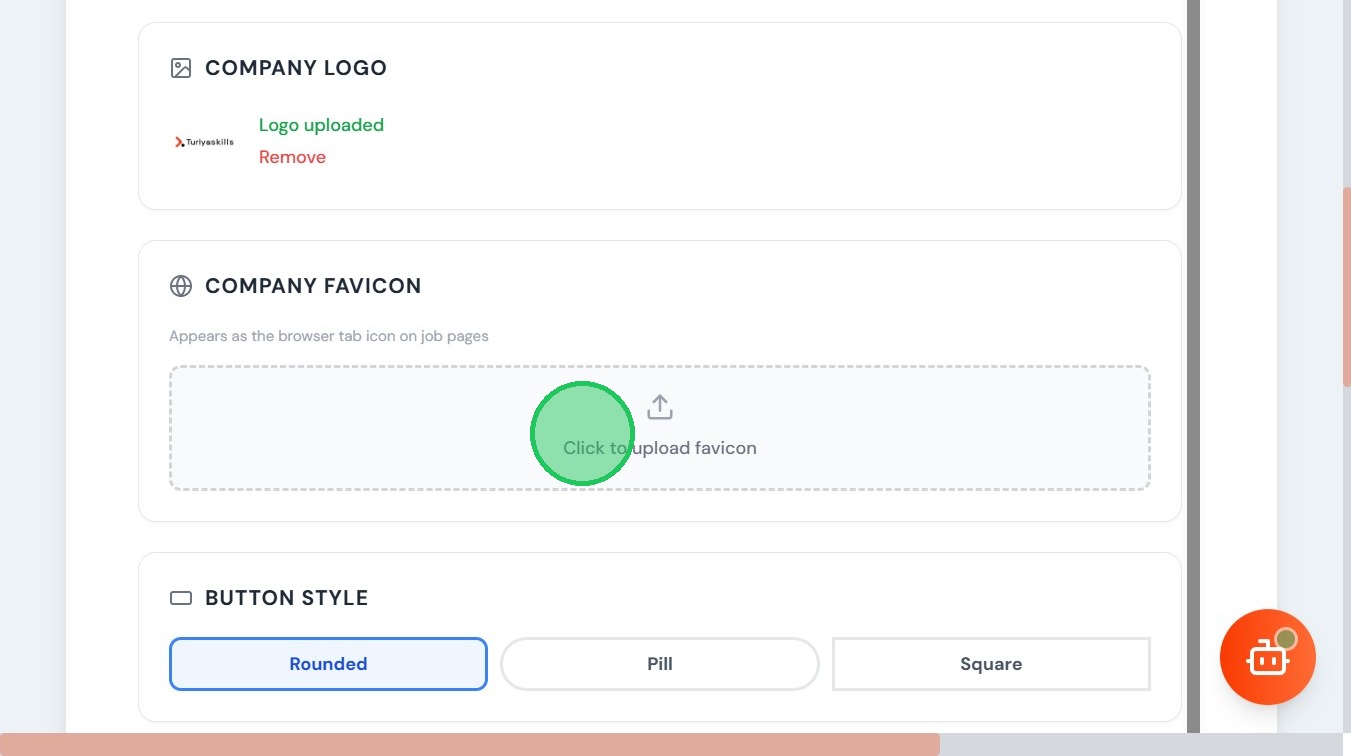Image resolution: width=1351 pixels, height=756 pixels.
Task: Click the Turiyaskills logo thumbnail
Action: tap(204, 142)
